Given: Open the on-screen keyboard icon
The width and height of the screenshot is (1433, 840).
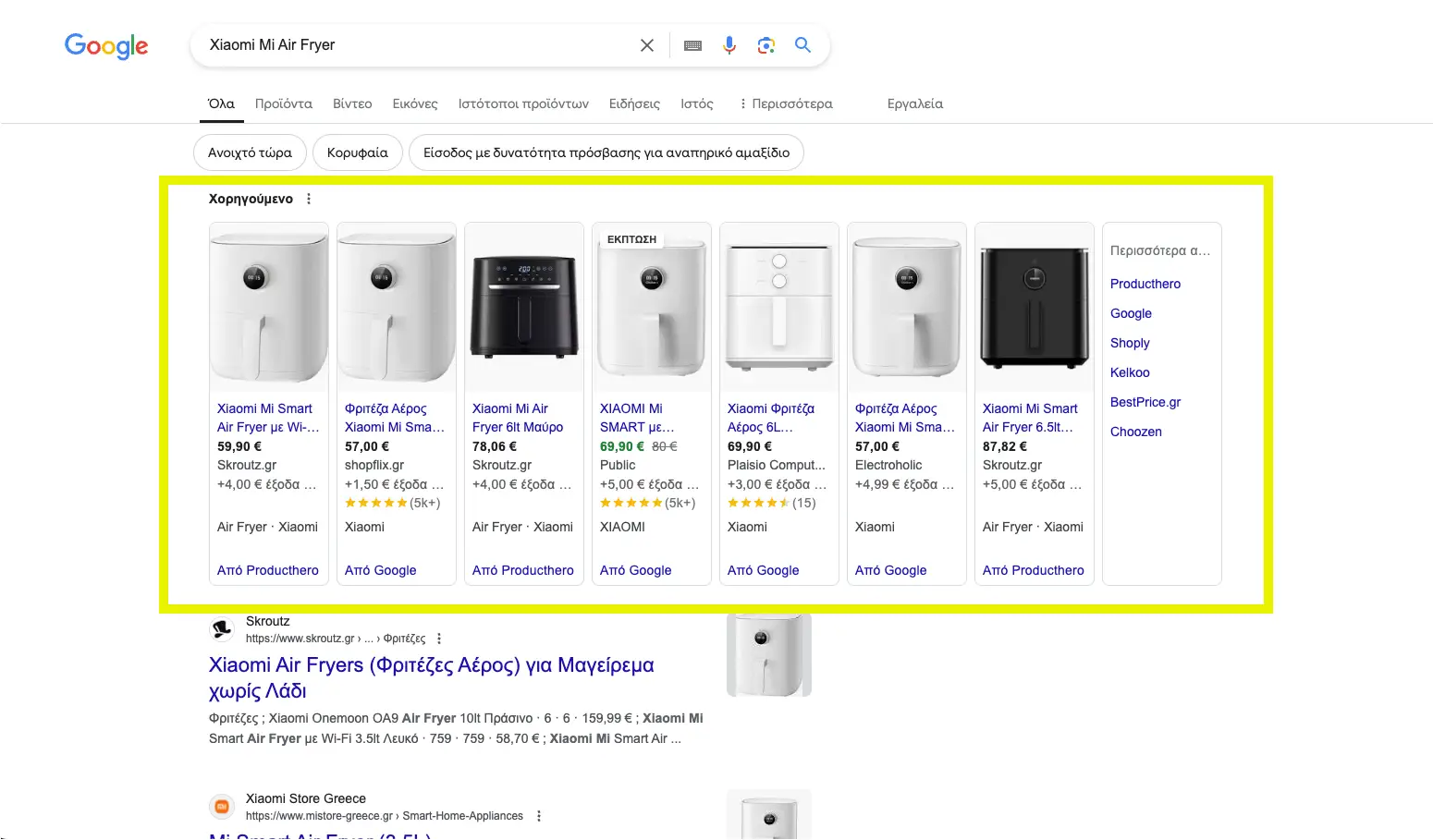Looking at the screenshot, I should click(x=692, y=45).
